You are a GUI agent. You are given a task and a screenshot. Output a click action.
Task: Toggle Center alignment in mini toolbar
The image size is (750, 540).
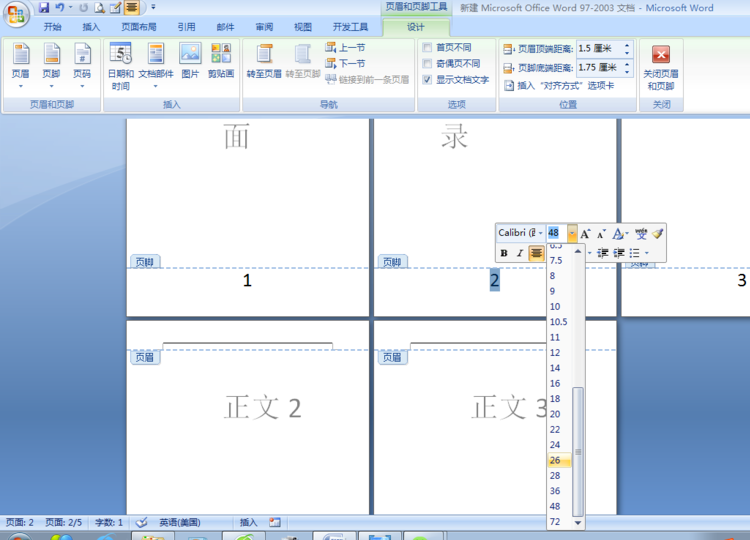tap(536, 253)
